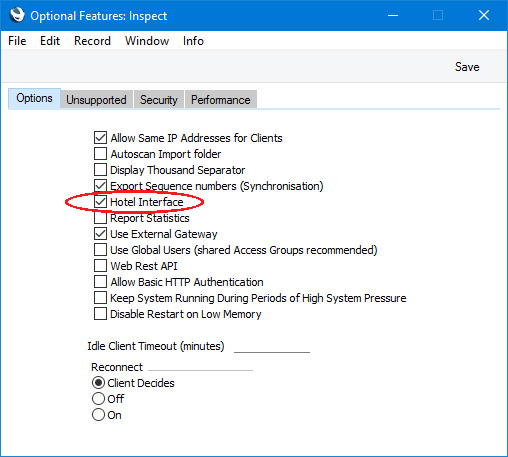Disable the Hotel Interface checkbox
Screen dimensions: 508x457
[100, 202]
